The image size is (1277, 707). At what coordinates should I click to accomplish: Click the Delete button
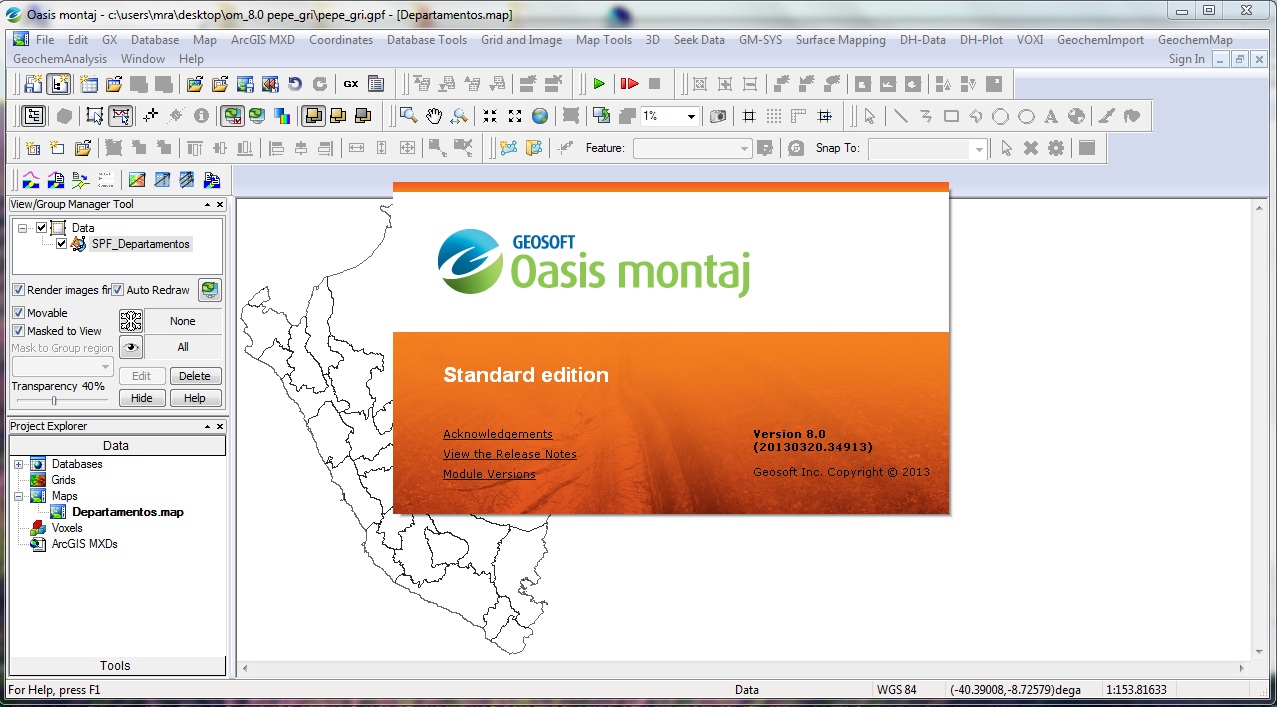pyautogui.click(x=195, y=376)
